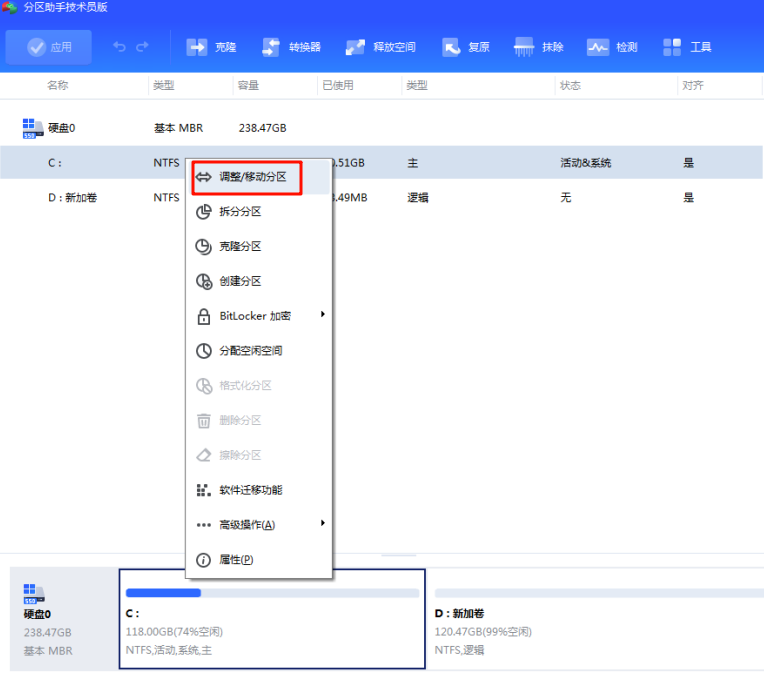Image resolution: width=764 pixels, height=673 pixels.
Task: Expand the BitLocker 加密 submenu
Action: coord(258,316)
